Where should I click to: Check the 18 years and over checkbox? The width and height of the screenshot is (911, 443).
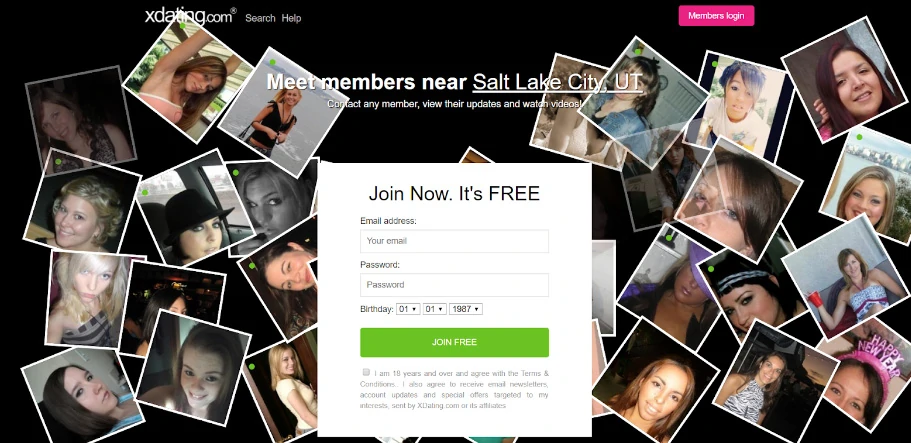[366, 372]
